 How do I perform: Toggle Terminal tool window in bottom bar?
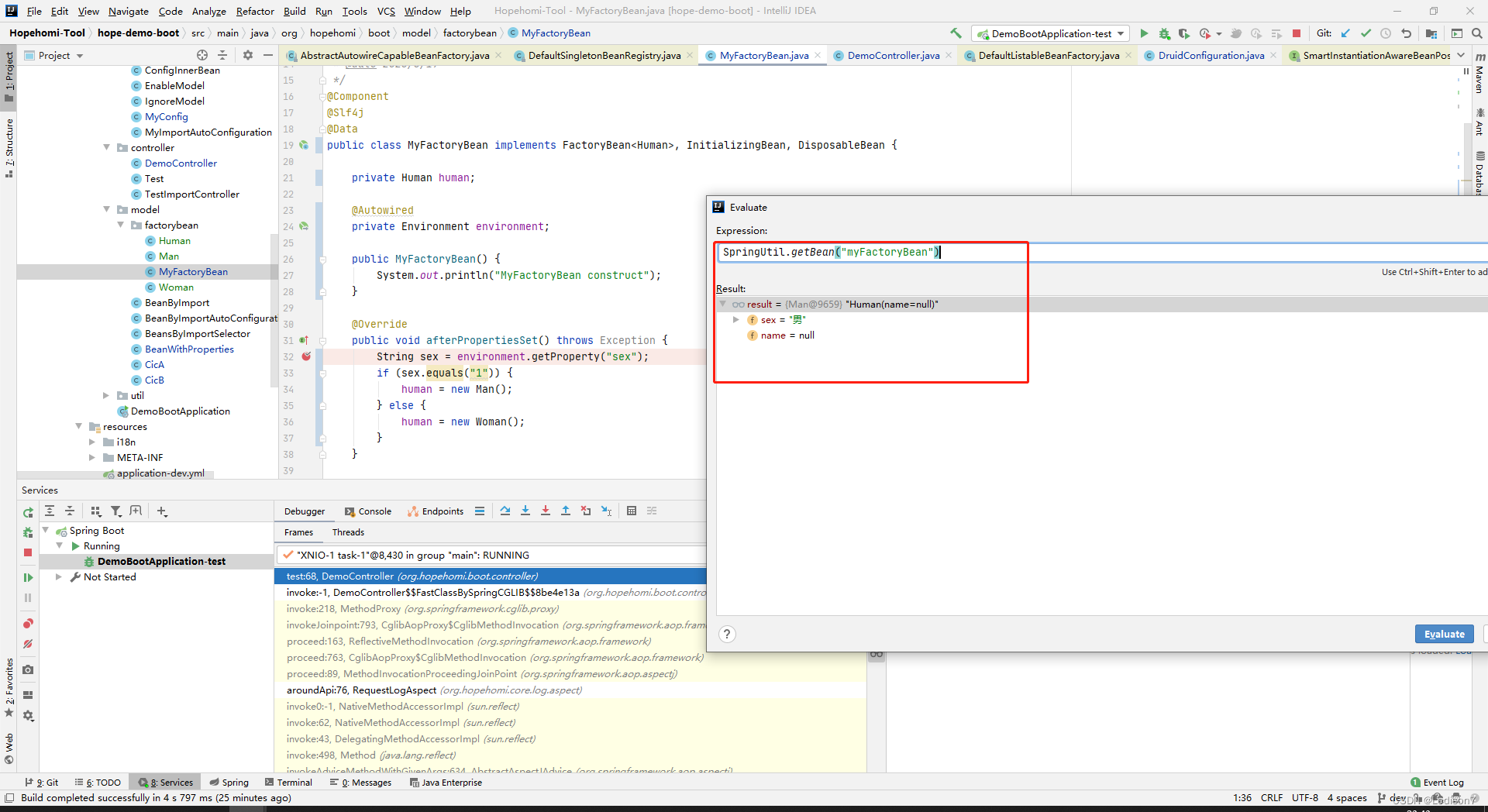pyautogui.click(x=288, y=783)
